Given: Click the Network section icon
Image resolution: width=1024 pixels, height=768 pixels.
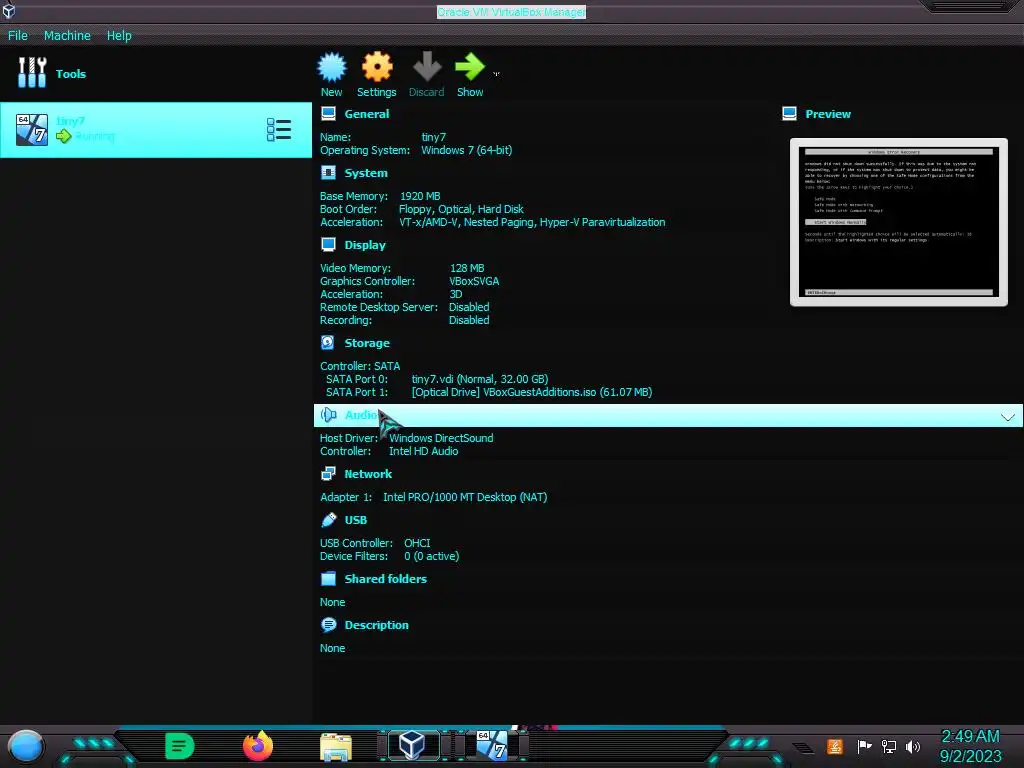Looking at the screenshot, I should tap(328, 473).
